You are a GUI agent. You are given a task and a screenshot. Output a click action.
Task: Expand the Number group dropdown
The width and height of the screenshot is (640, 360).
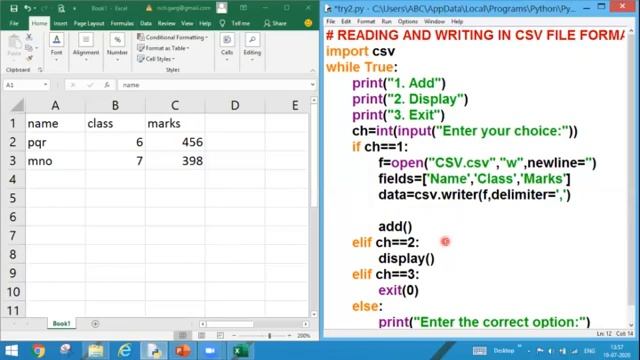coord(117,60)
